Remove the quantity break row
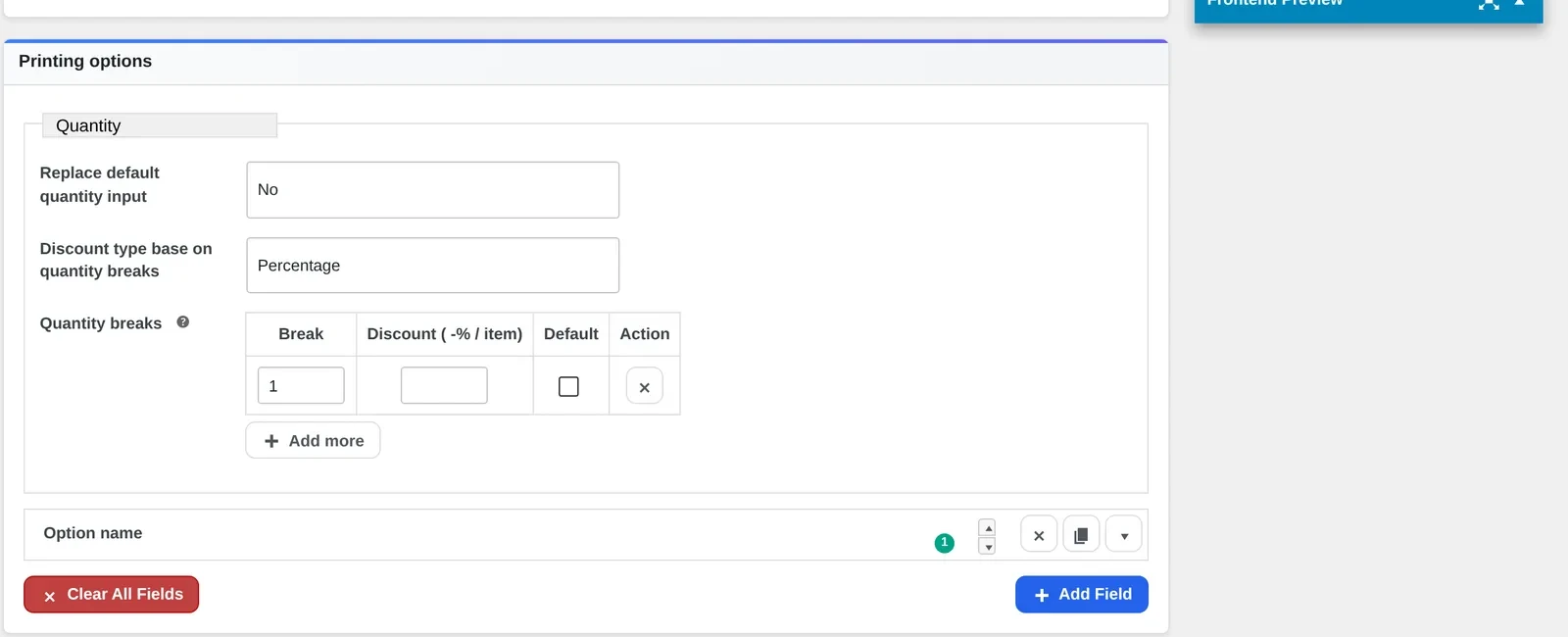 click(644, 386)
